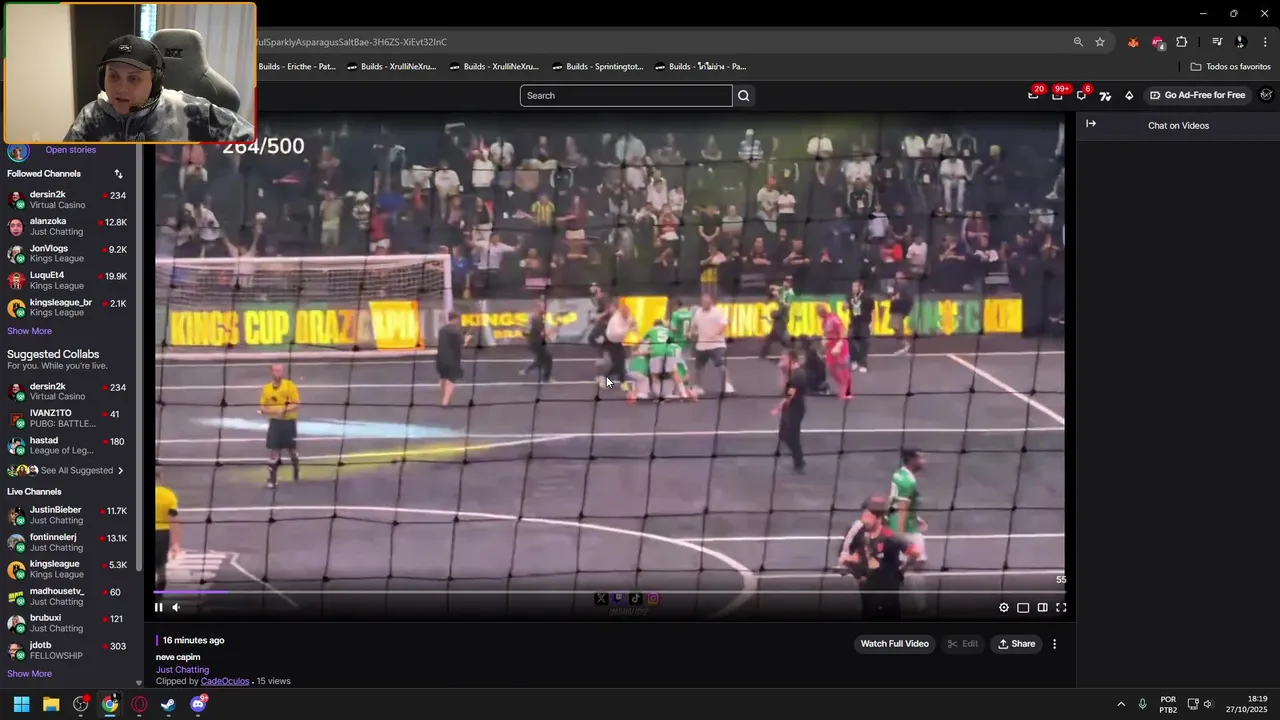1280x720 pixels.
Task: Open fontinnelerj live channel
Action: click(x=68, y=542)
